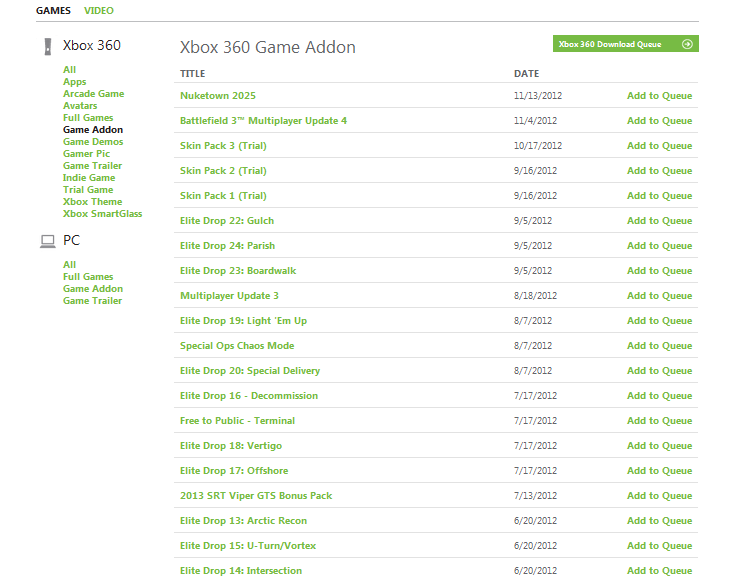Open Game Addon under PC
753x579 pixels.
click(x=93, y=289)
